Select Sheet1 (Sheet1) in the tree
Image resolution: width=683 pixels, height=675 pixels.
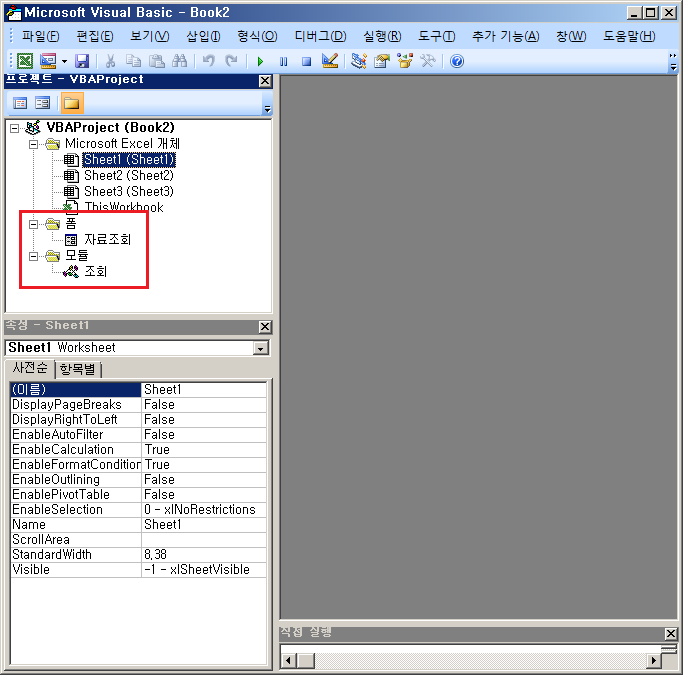pos(128,160)
